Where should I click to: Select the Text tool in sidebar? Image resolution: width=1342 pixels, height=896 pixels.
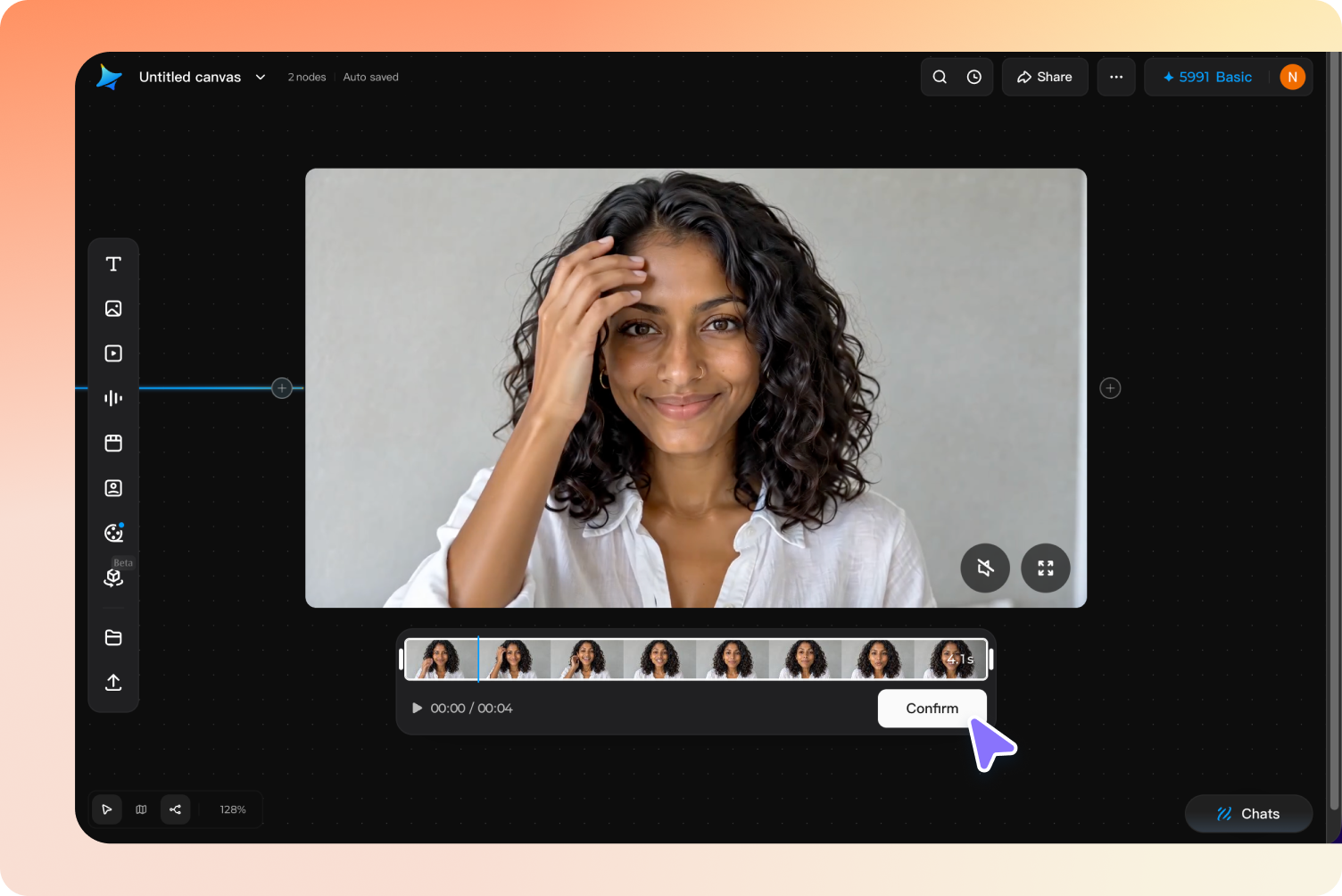click(113, 264)
